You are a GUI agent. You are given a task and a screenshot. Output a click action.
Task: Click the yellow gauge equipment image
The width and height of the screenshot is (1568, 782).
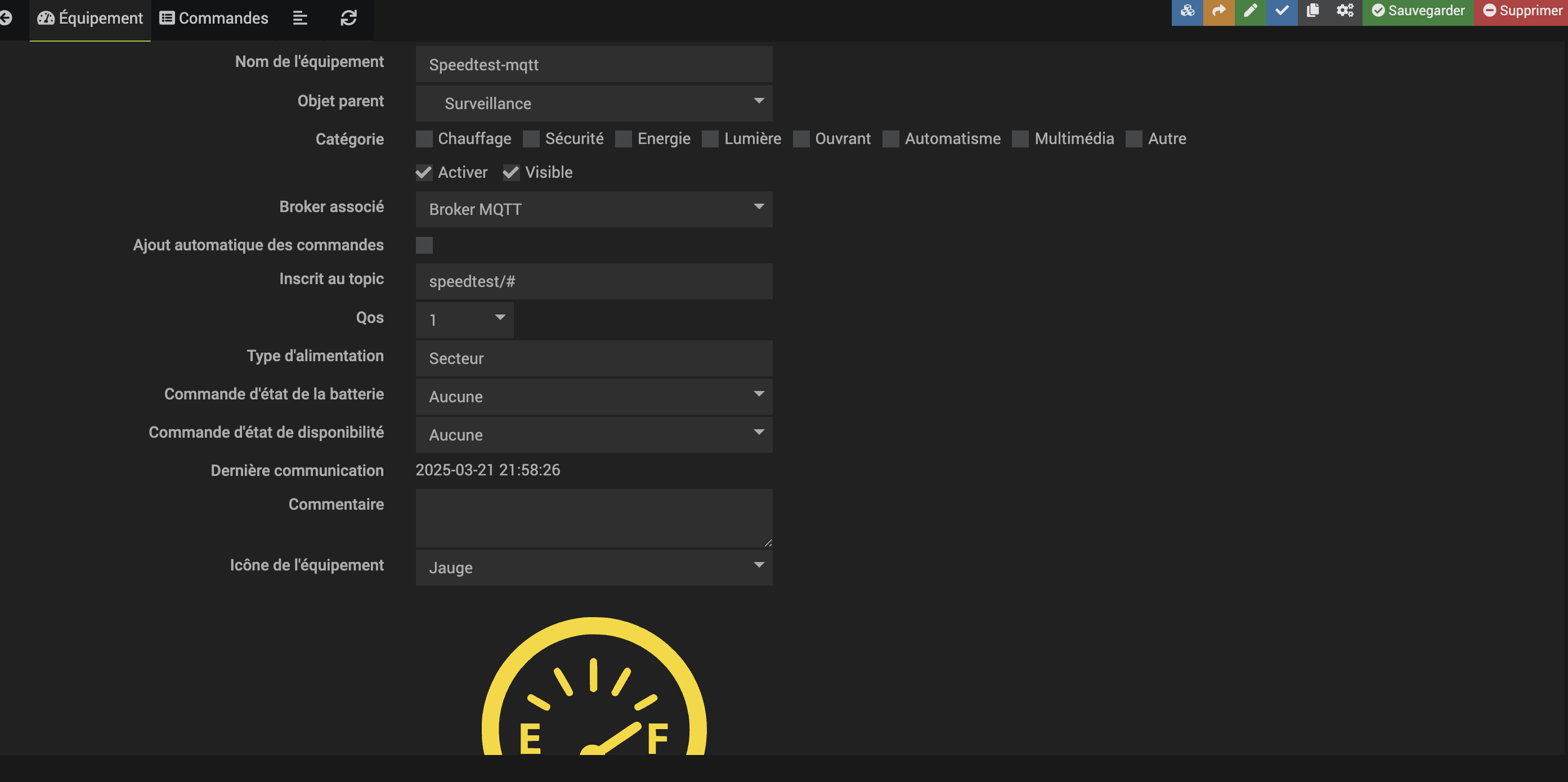pos(594,686)
